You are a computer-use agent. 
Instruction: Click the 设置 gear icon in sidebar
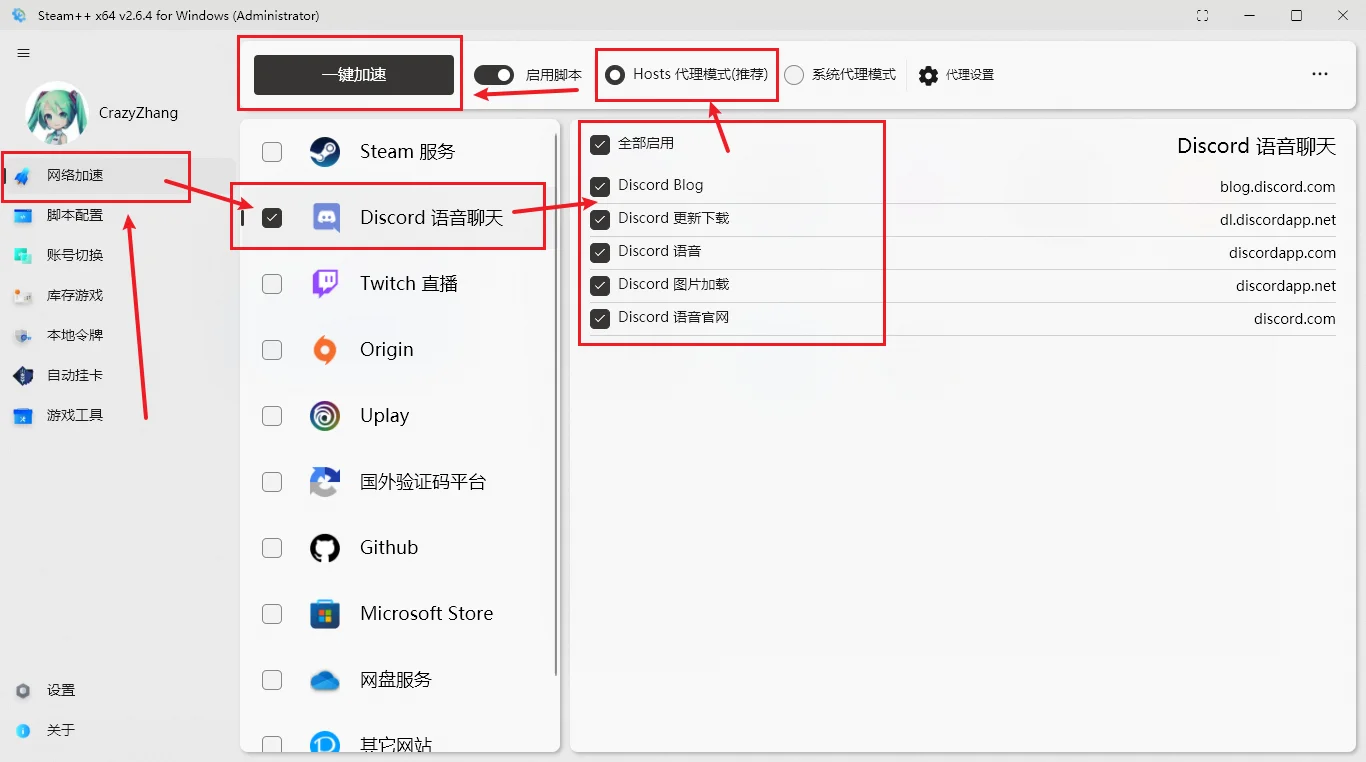23,691
